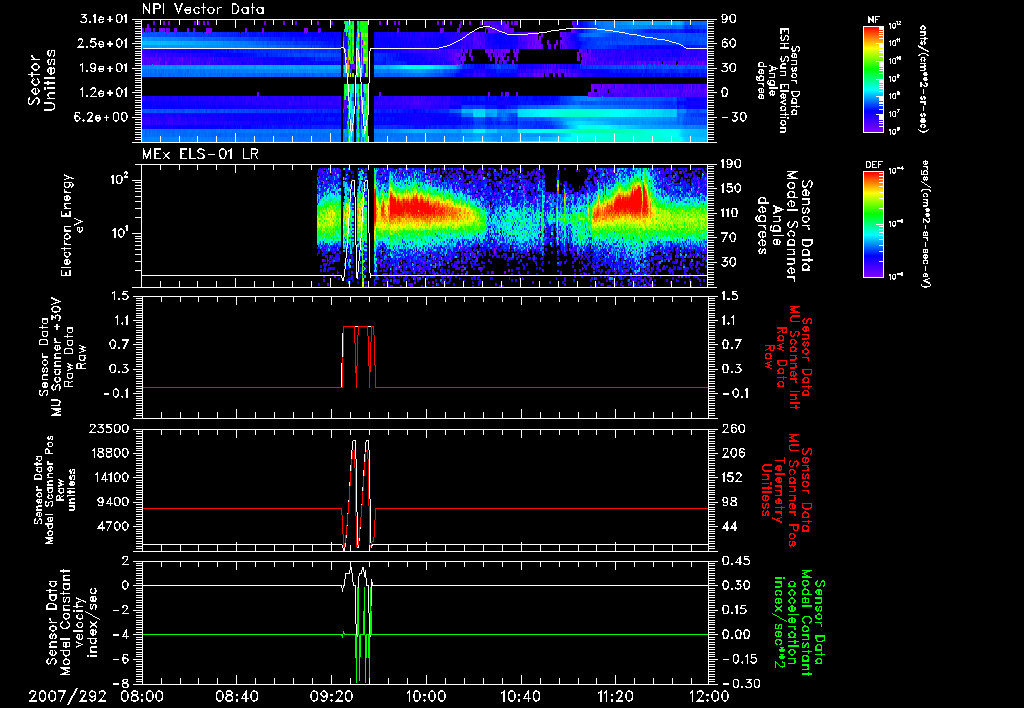Click the "150" scanner angle tick label
The width and height of the screenshot is (1024, 708).
pyautogui.click(x=731, y=188)
